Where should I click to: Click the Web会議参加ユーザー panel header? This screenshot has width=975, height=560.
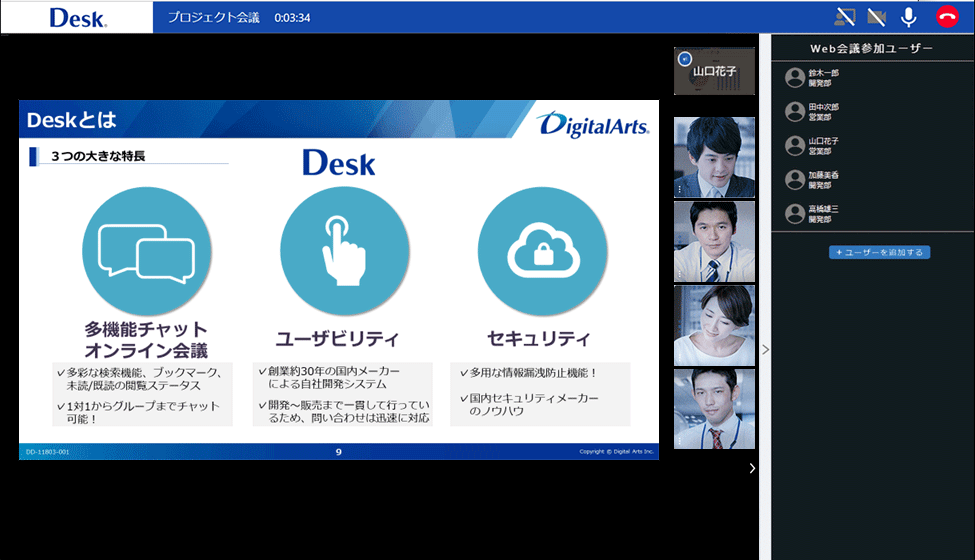pyautogui.click(x=871, y=48)
